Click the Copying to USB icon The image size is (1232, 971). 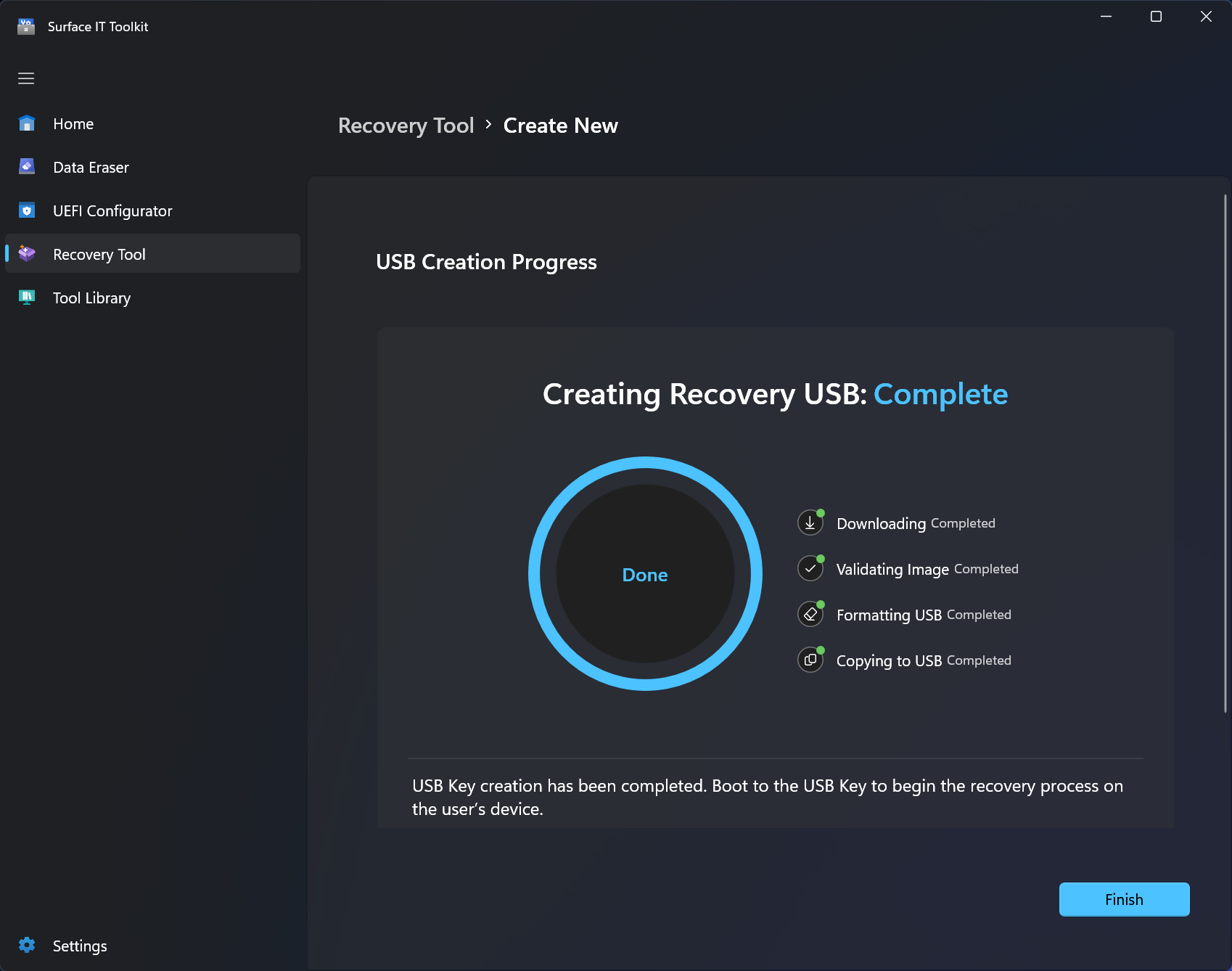810,660
